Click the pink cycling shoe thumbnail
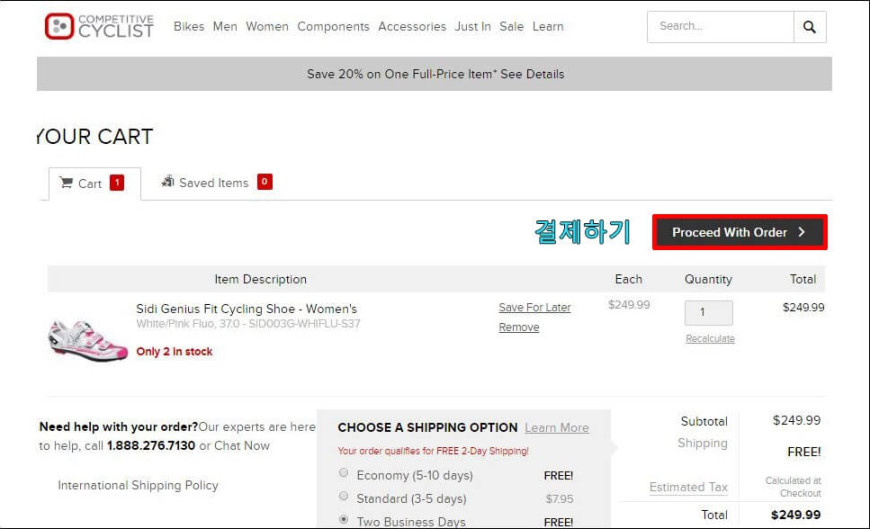 pos(88,340)
